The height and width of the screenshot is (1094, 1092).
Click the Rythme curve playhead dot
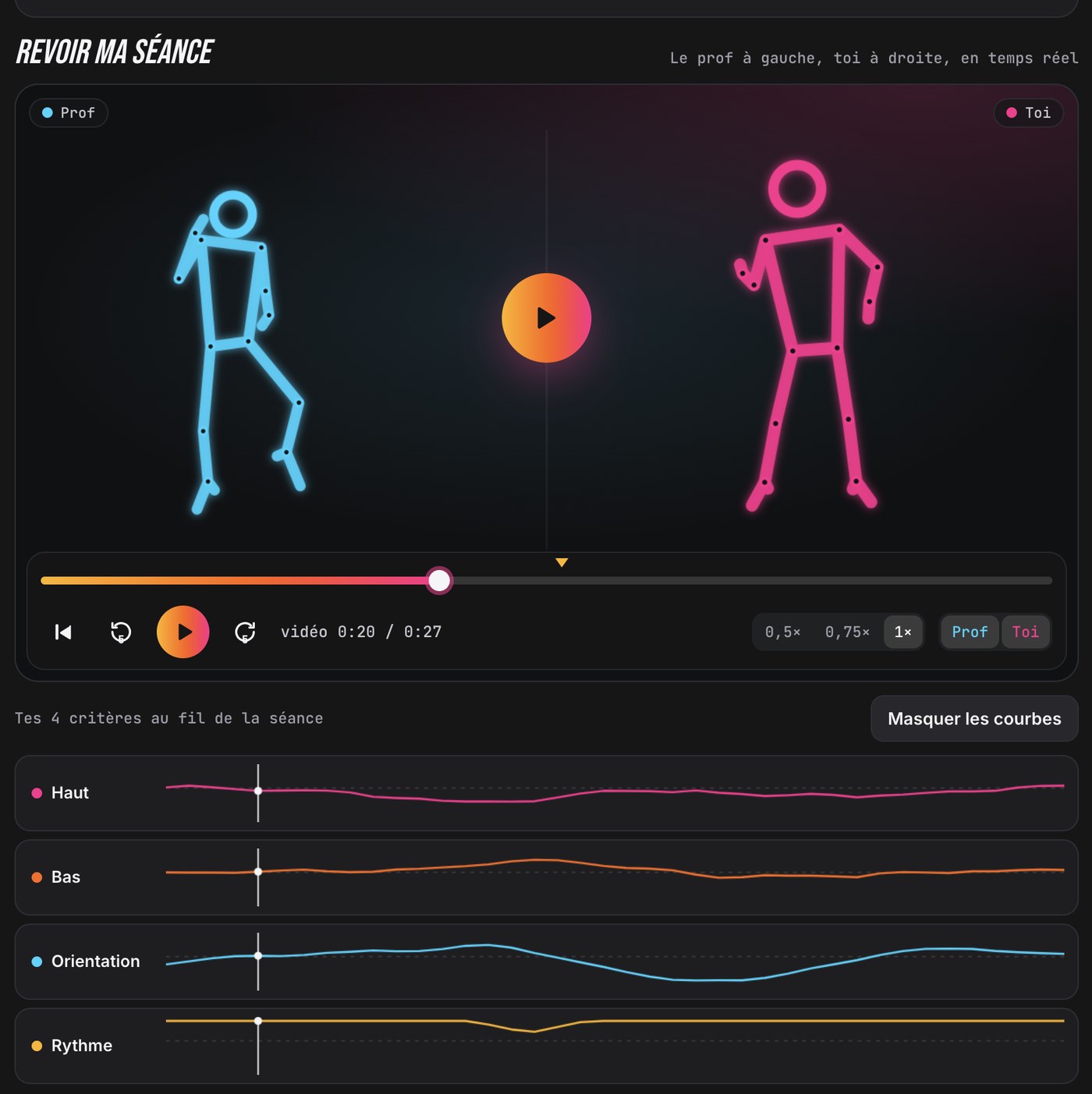258,1021
